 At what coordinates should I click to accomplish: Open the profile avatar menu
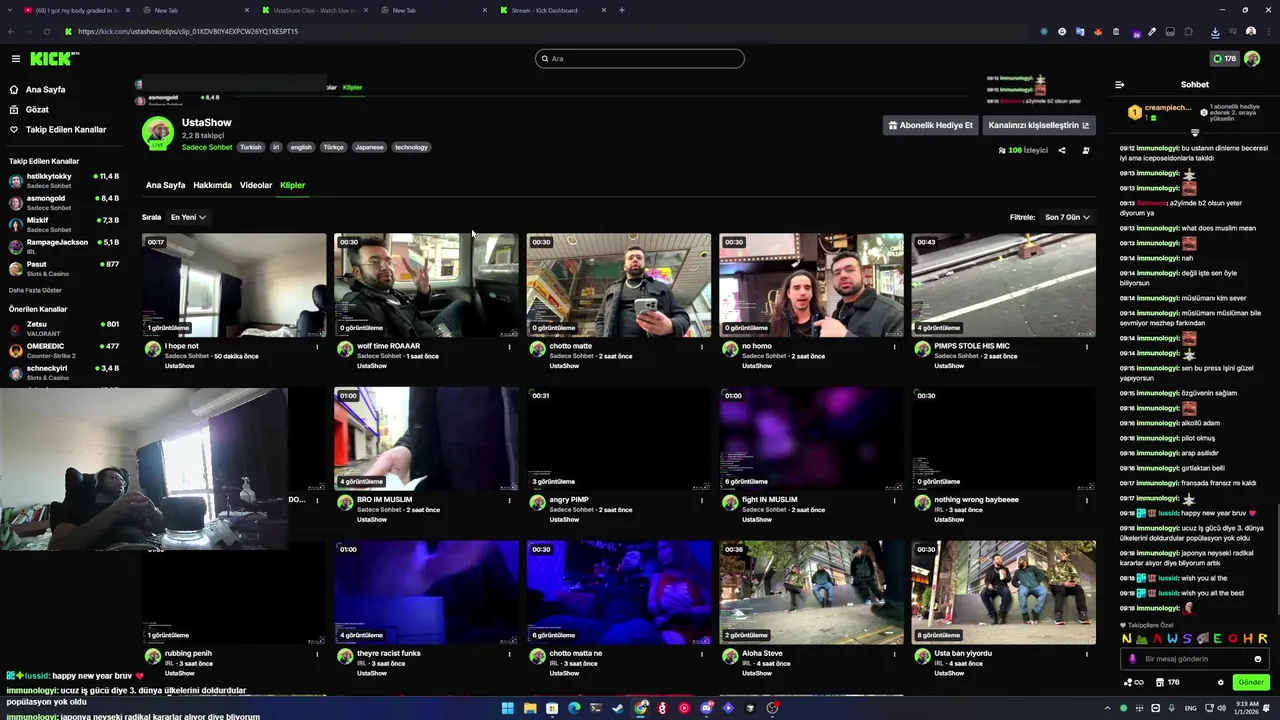(x=1252, y=59)
